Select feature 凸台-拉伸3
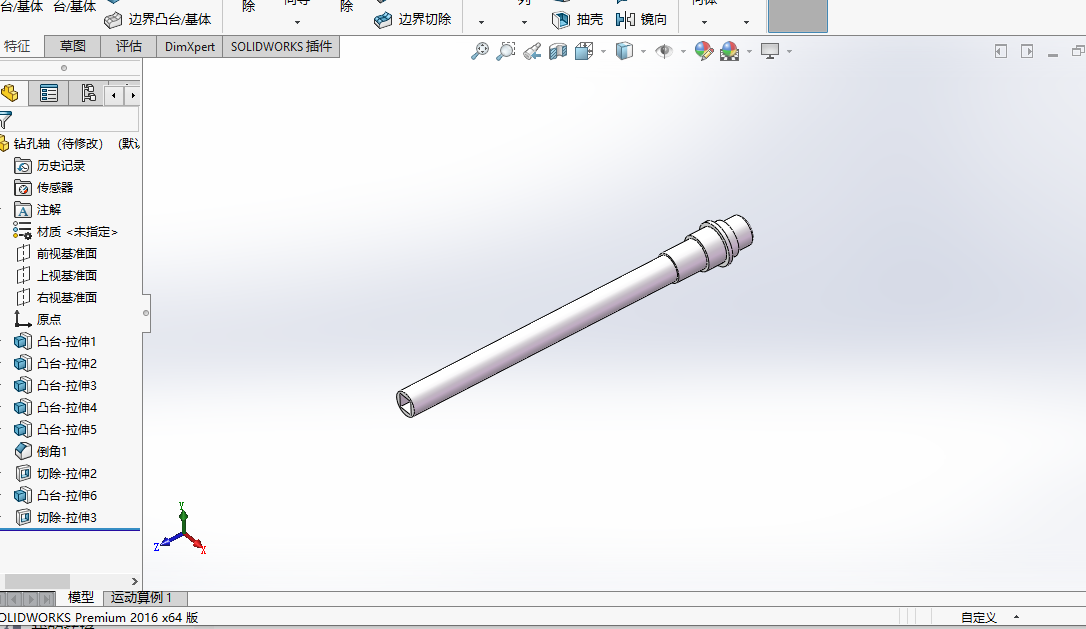Screen dimensions: 1086x629 (x=55, y=386)
